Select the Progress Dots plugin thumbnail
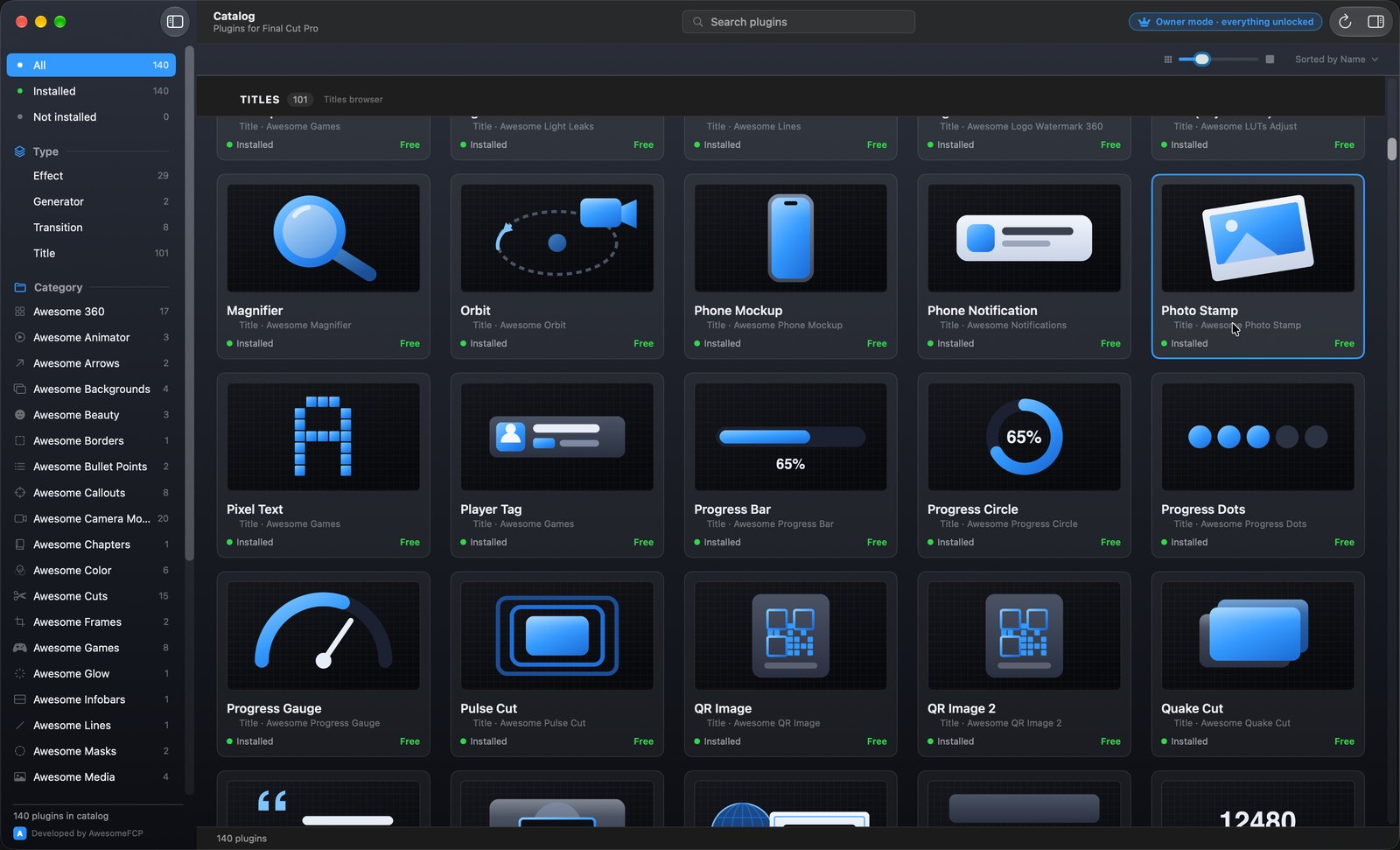Screen dimensions: 1400x850 click(x=1257, y=437)
